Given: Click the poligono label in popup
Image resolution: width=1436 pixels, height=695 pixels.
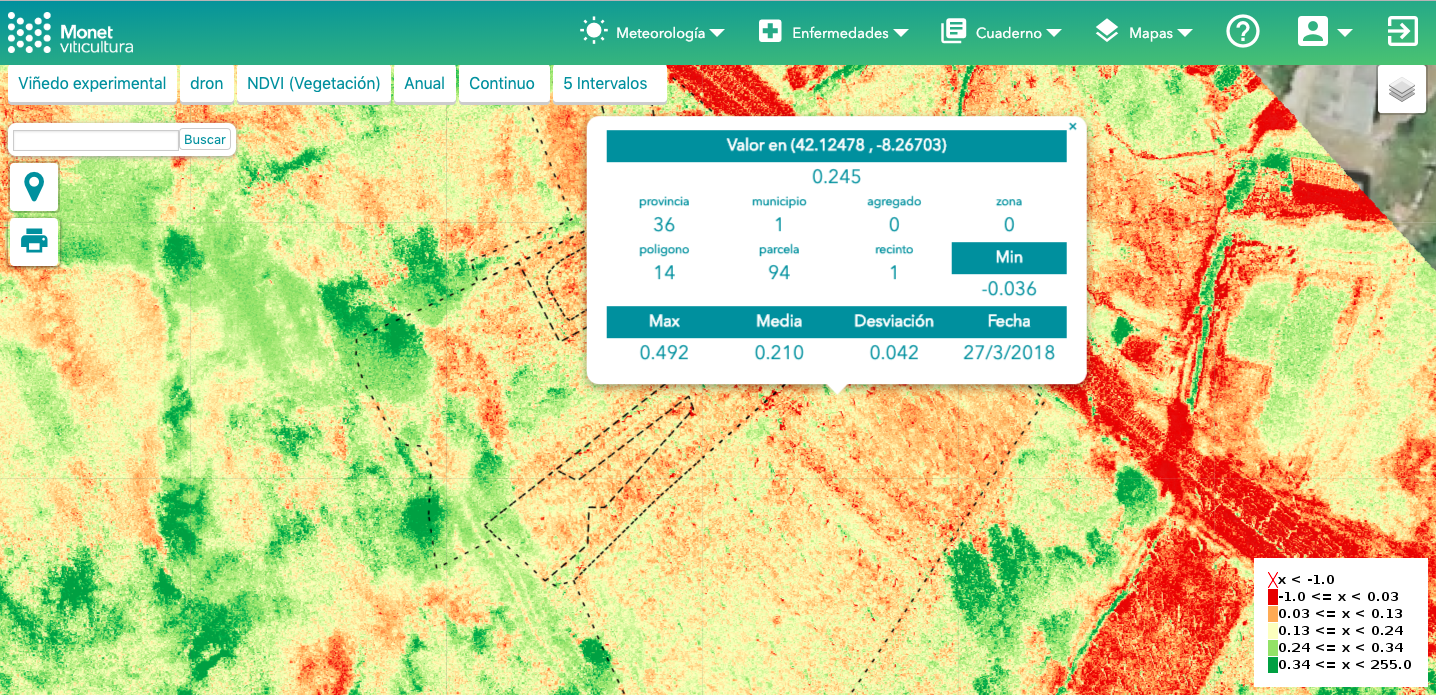Looking at the screenshot, I should coord(664,250).
